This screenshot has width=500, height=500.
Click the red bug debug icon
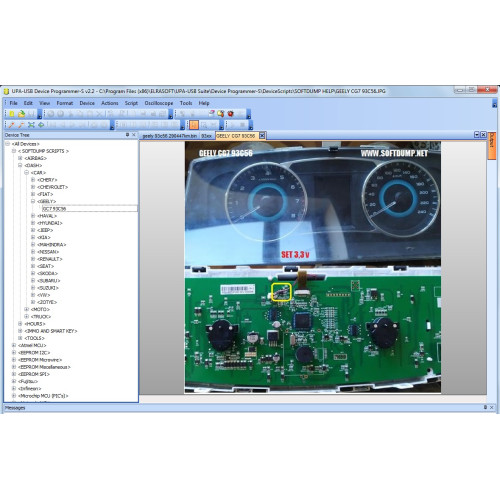click(230, 114)
